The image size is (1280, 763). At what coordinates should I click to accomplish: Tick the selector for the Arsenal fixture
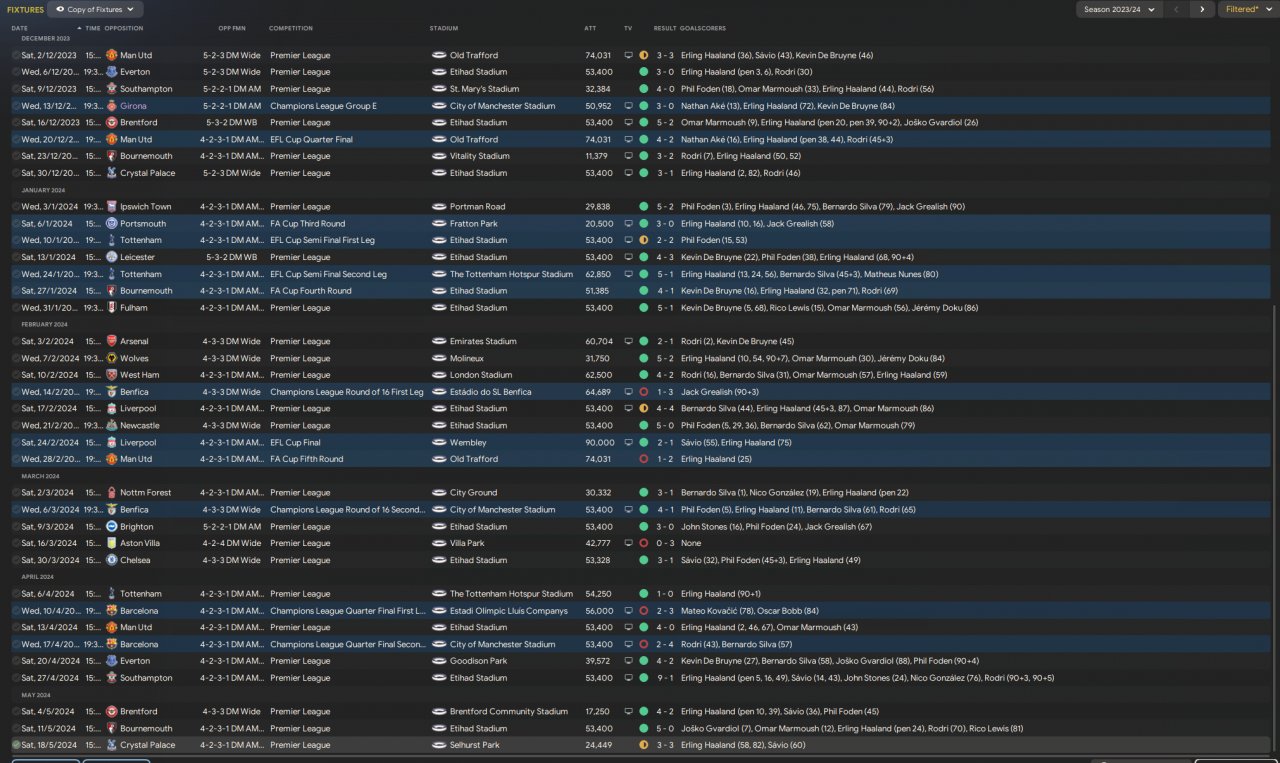16,341
